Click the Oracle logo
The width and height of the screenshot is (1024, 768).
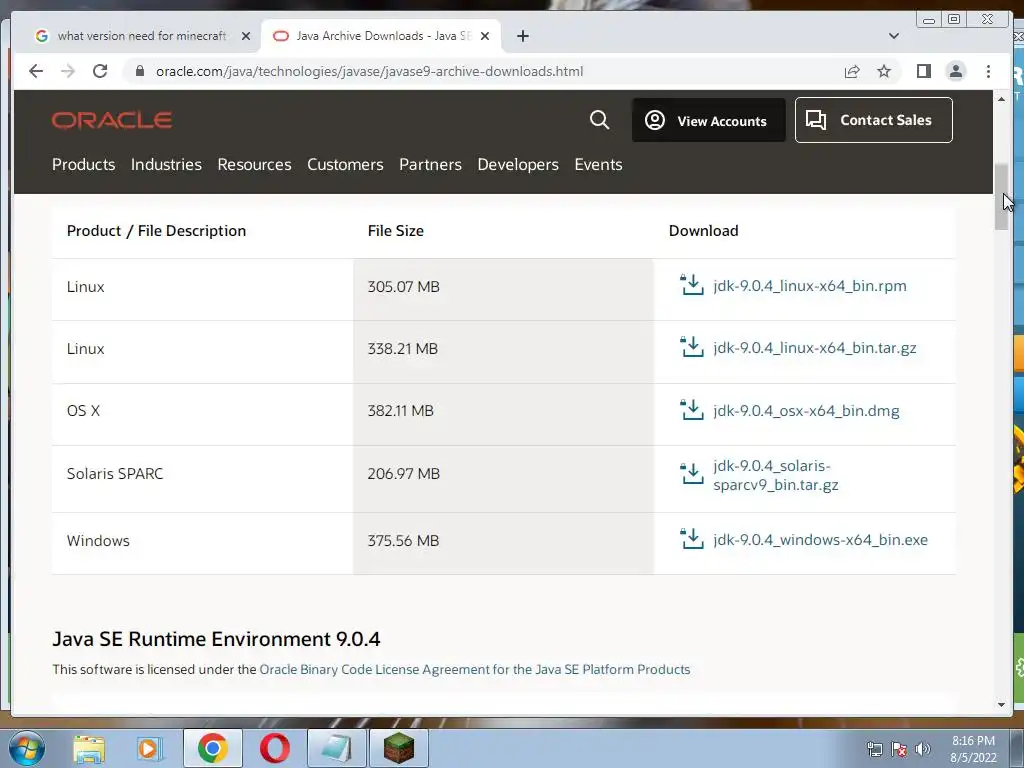click(x=112, y=120)
